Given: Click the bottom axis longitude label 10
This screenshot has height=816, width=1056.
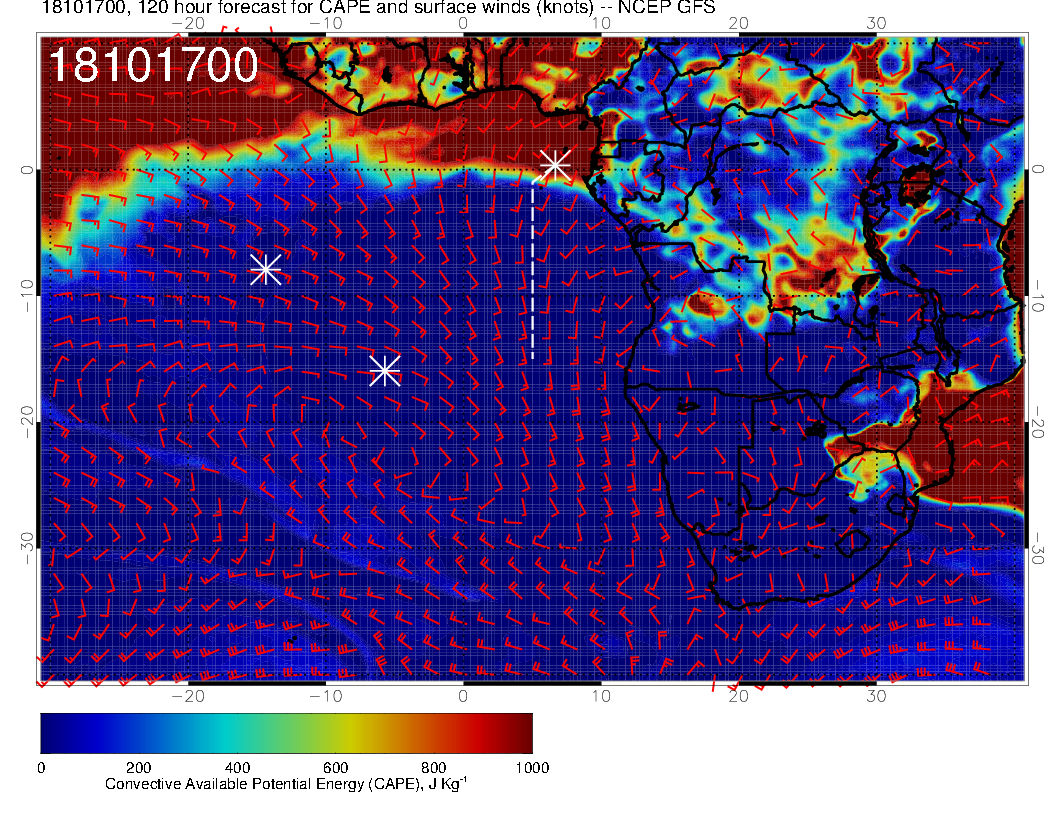Looking at the screenshot, I should pos(601,695).
